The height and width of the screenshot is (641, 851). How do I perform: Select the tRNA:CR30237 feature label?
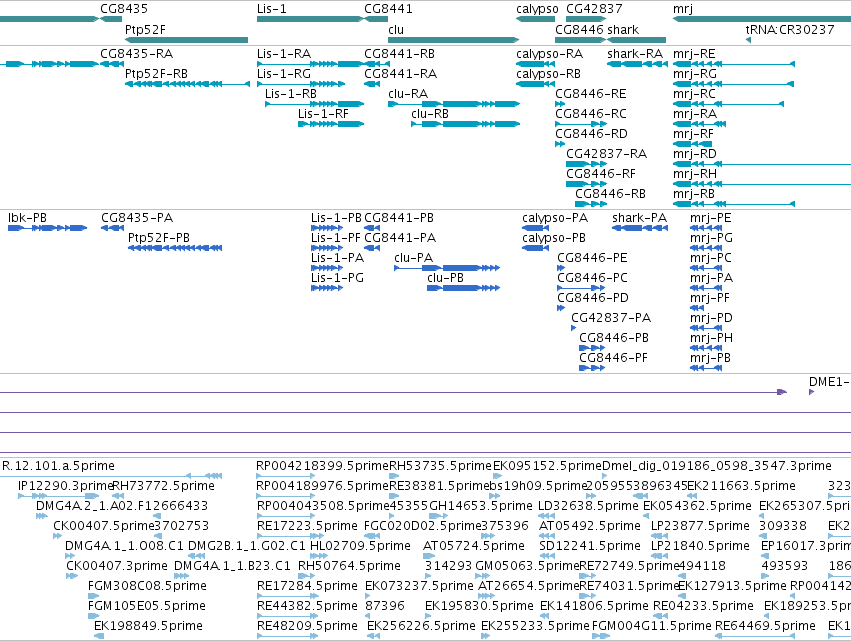coord(790,29)
